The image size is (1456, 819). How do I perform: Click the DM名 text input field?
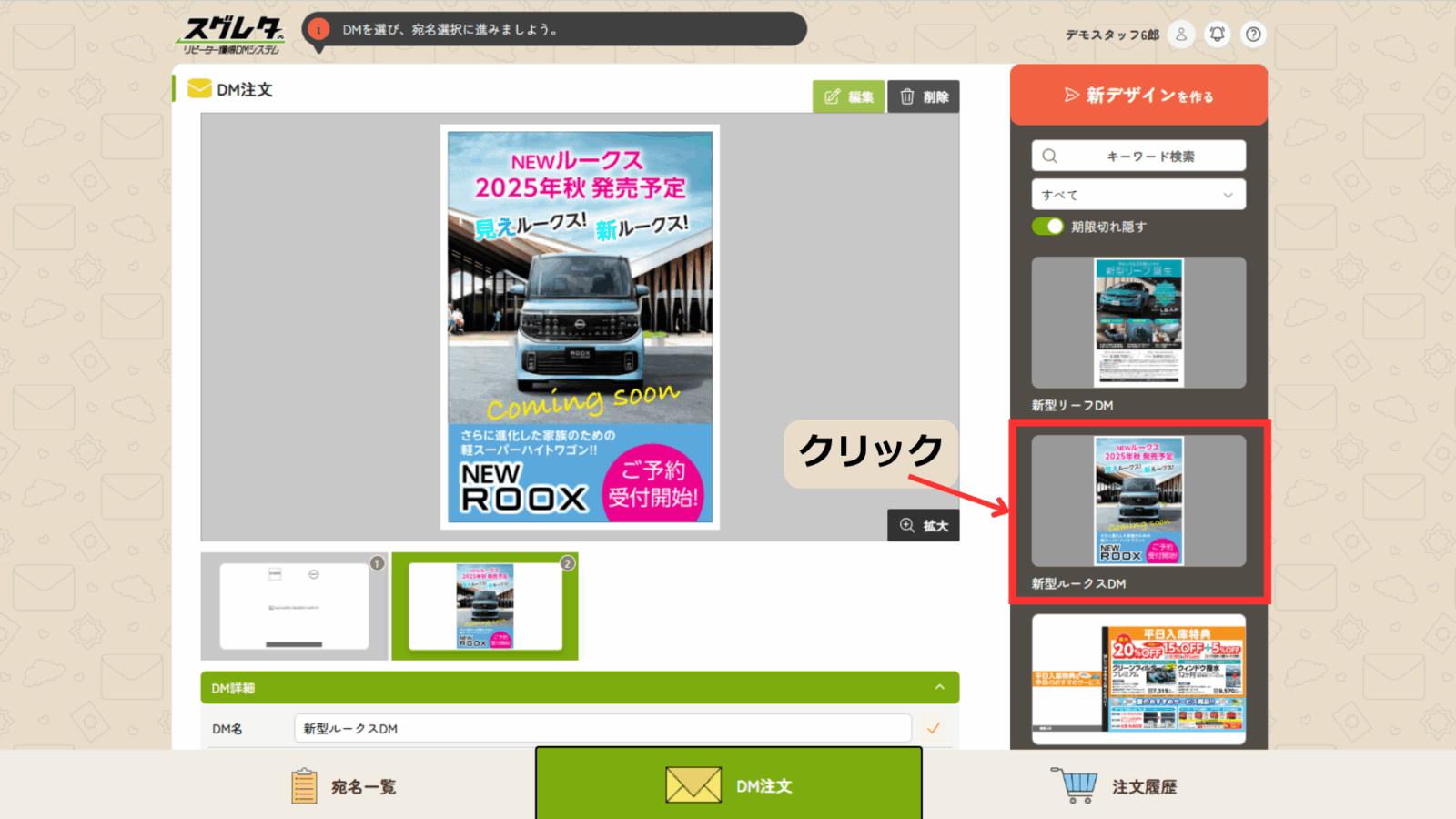602,728
